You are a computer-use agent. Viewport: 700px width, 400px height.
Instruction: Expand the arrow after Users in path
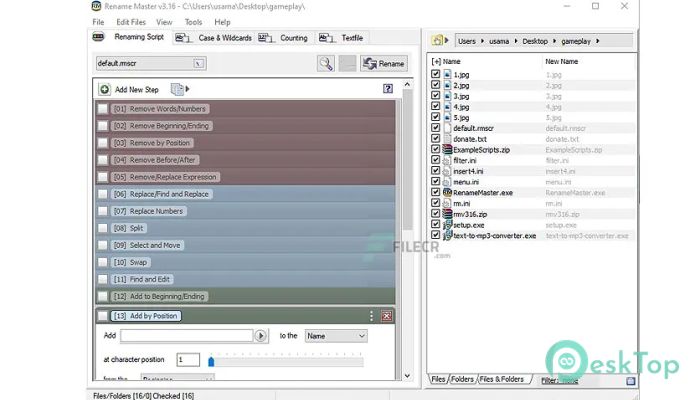point(482,41)
